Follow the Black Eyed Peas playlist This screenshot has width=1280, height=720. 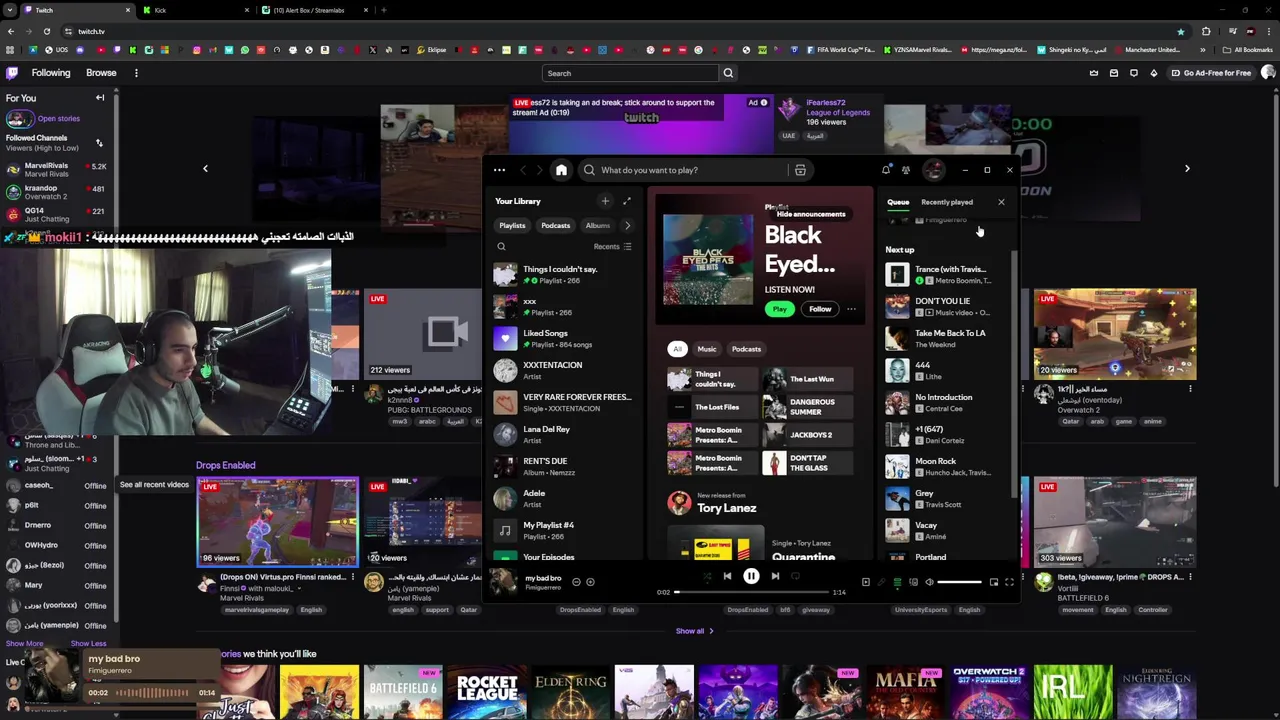[x=820, y=309]
